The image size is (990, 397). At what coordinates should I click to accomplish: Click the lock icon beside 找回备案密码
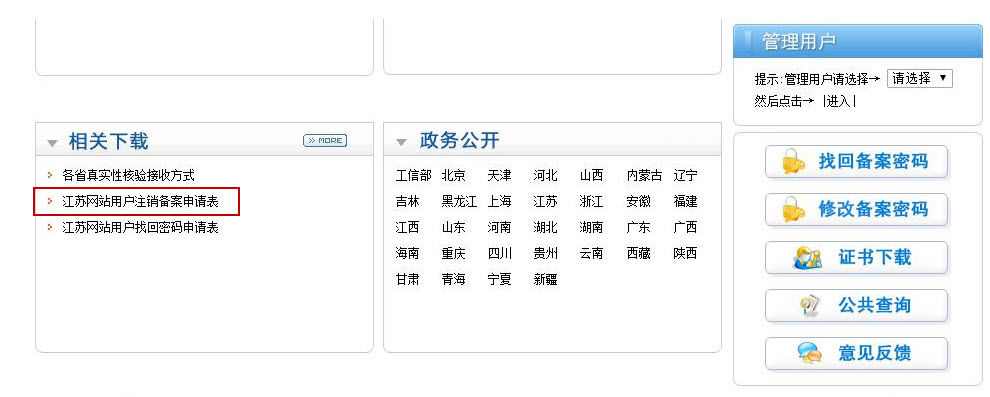793,162
